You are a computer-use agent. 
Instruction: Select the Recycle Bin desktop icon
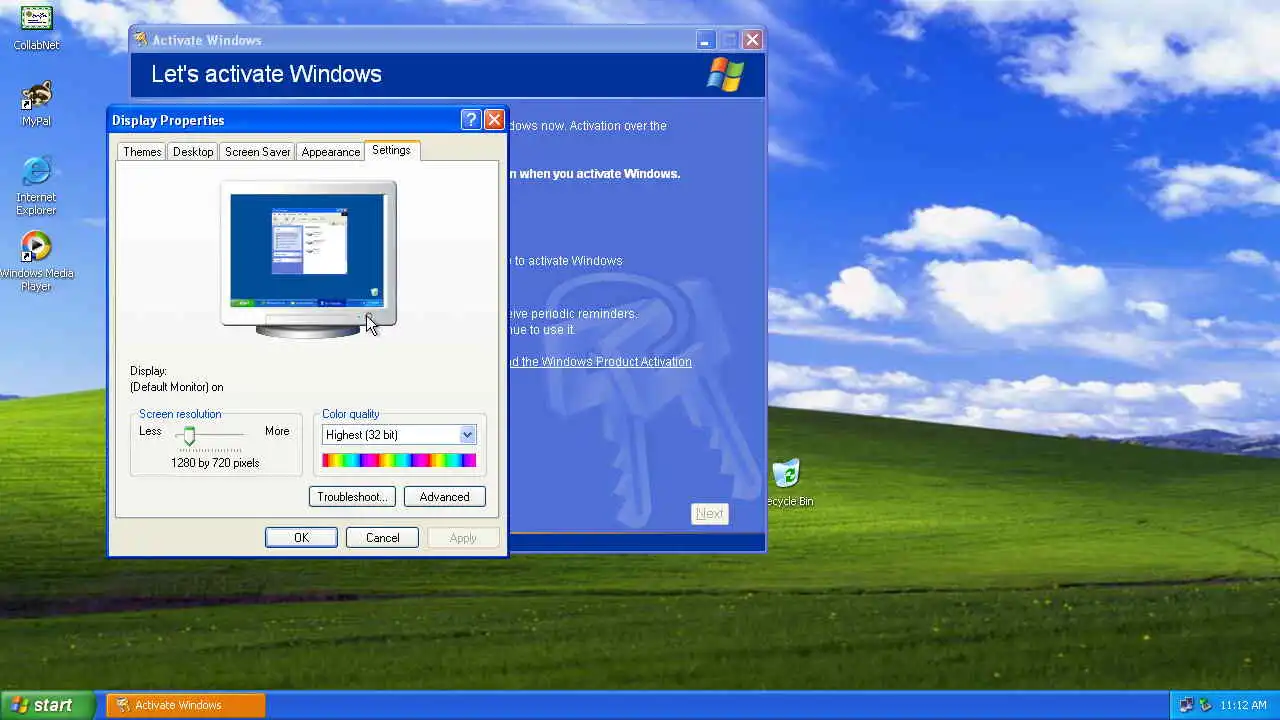[x=788, y=482]
